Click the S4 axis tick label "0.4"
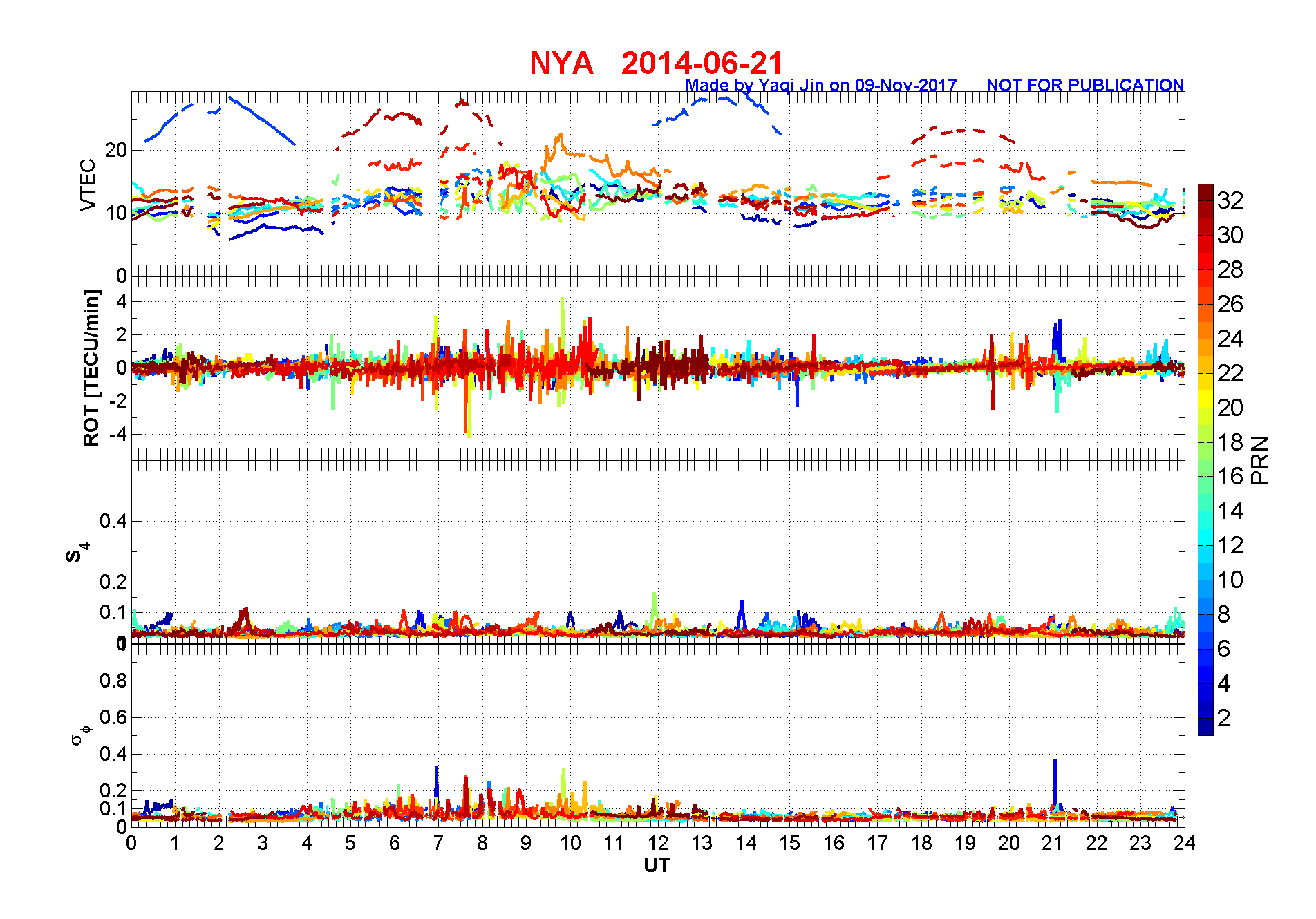Screen dimensions: 1316x919 point(113,521)
